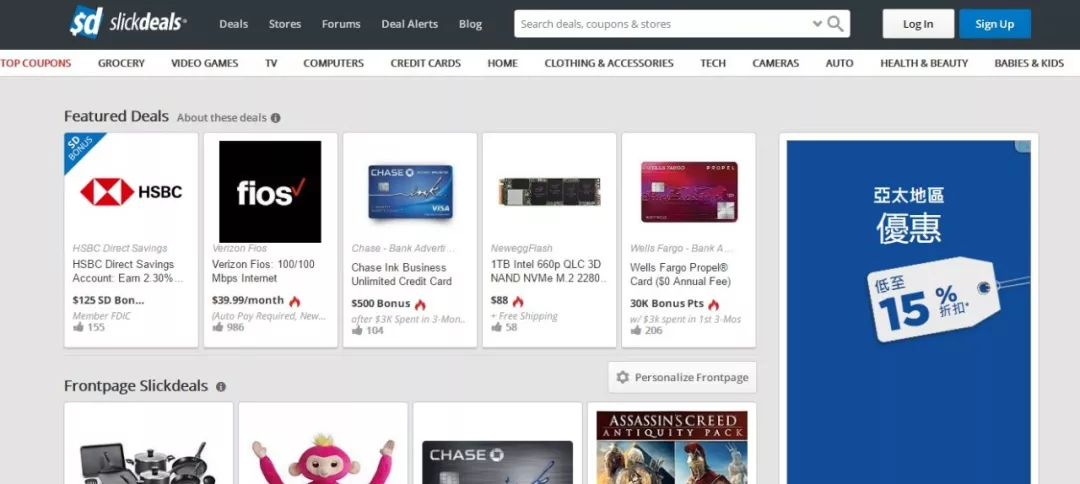Select the Grocery category
Image resolution: width=1080 pixels, height=484 pixels.
121,63
